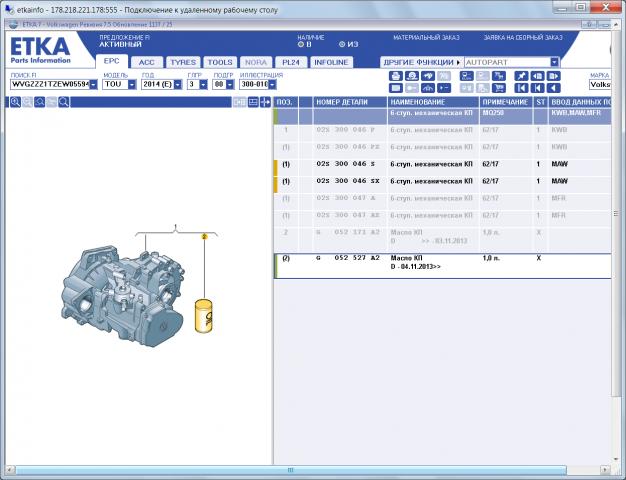Click the НАИМЕНОВАНИЕ column header
The width and height of the screenshot is (626, 480).
pyautogui.click(x=433, y=102)
